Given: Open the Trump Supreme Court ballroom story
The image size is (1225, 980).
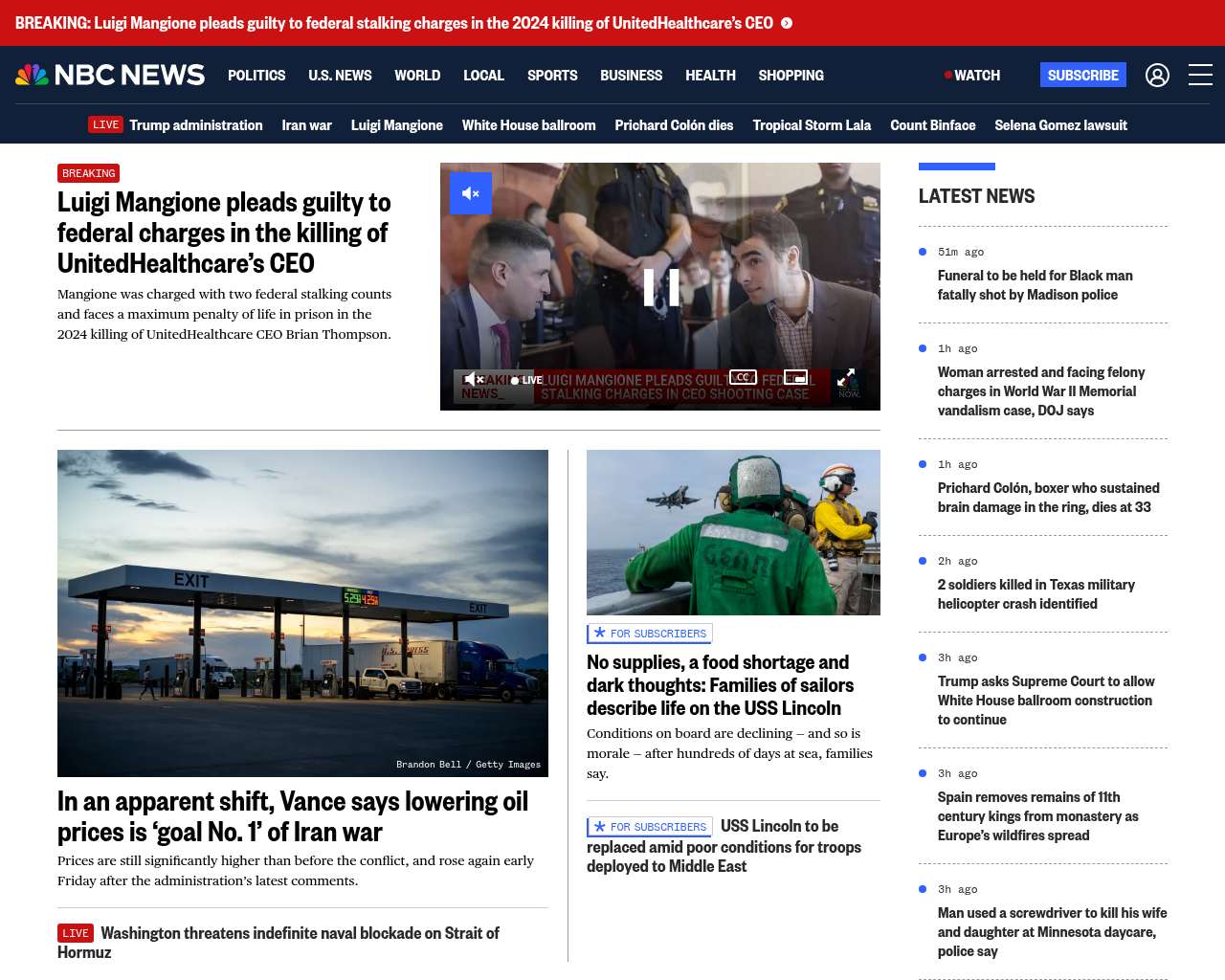Looking at the screenshot, I should (1046, 701).
